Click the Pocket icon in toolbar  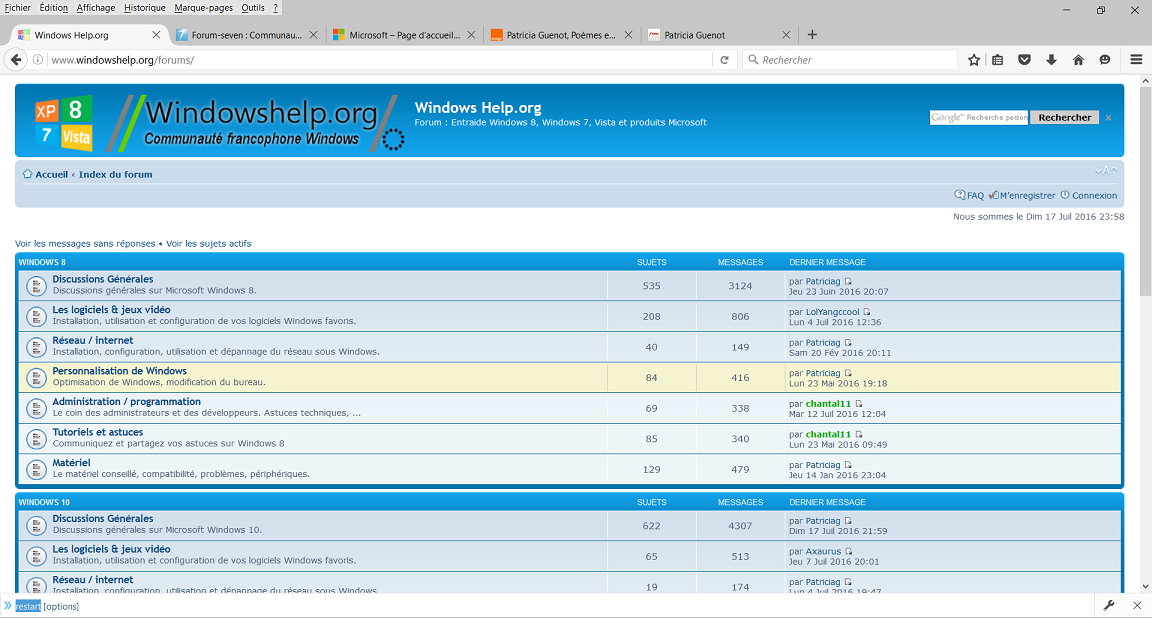1024,60
